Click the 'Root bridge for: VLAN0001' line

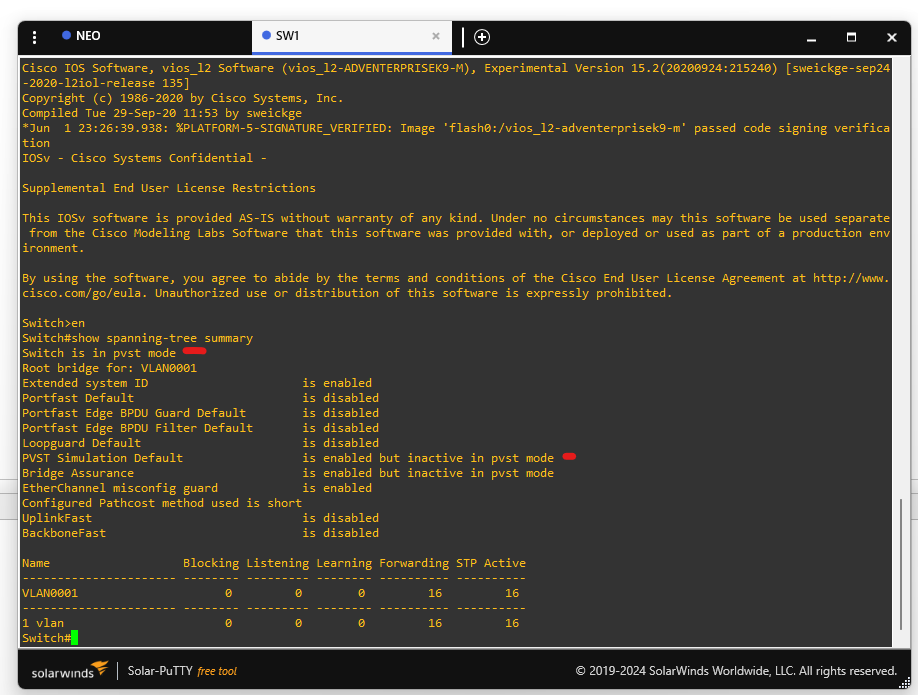pos(109,368)
